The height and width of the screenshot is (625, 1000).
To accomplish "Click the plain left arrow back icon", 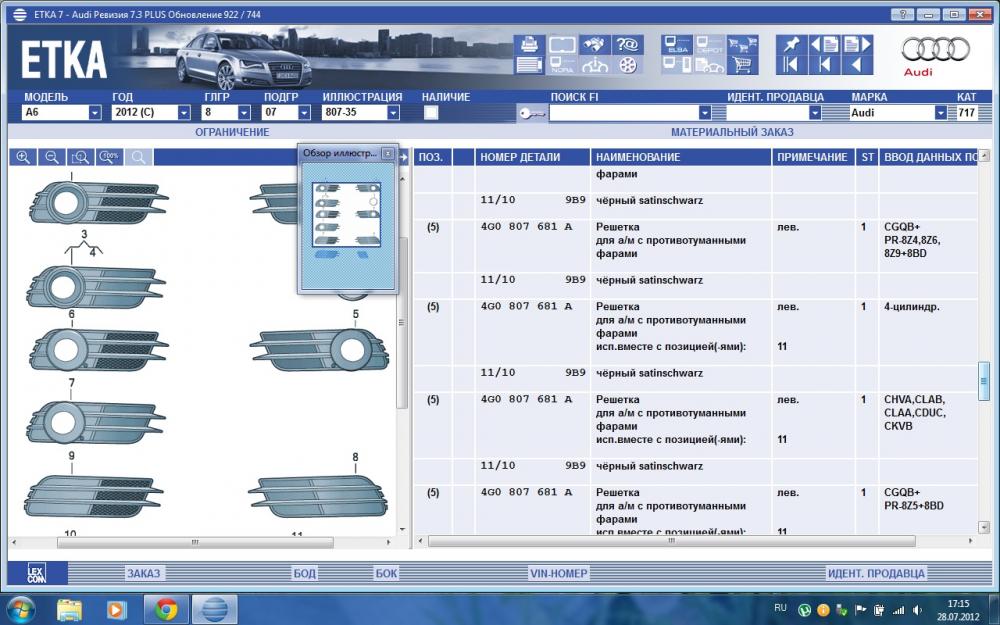I will [857, 65].
